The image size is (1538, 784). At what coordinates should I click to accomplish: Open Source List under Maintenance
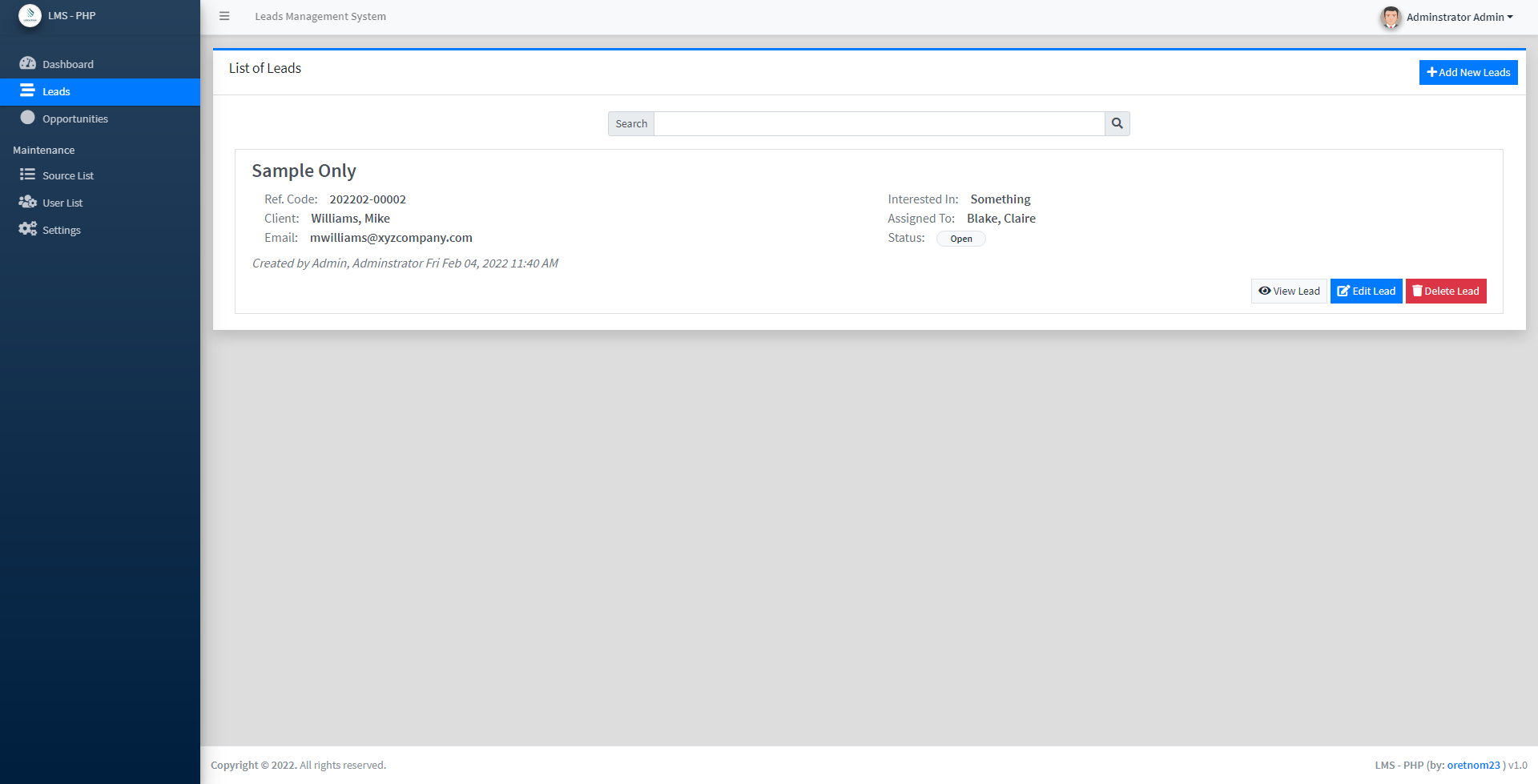pyautogui.click(x=100, y=175)
